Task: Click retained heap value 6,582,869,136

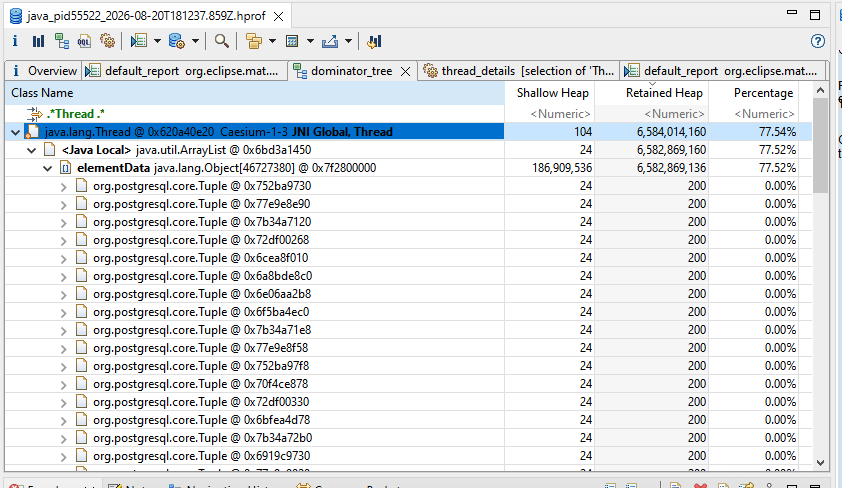Action: (671, 167)
